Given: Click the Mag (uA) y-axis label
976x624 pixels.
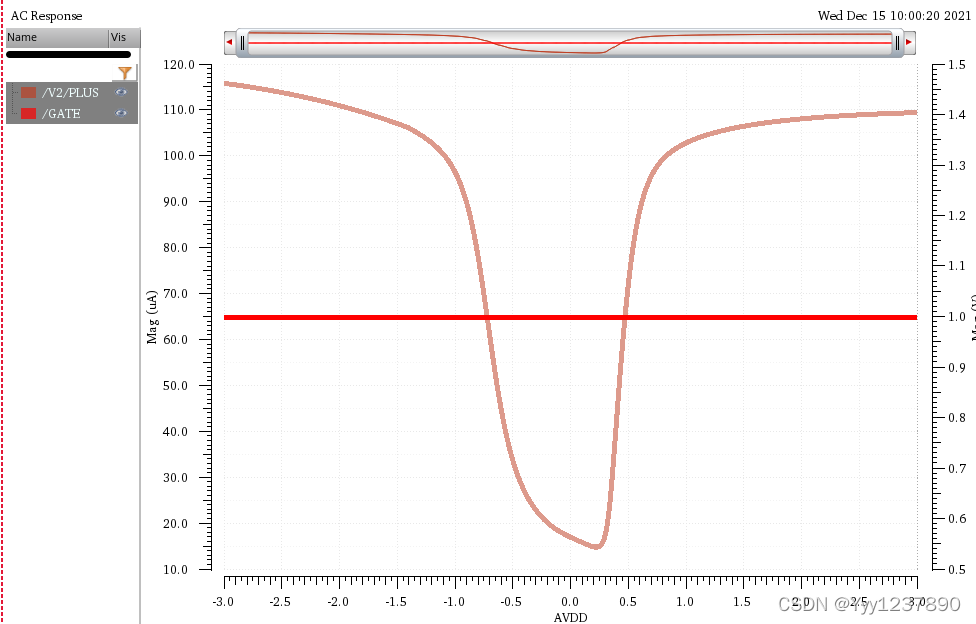Looking at the screenshot, I should [x=152, y=317].
